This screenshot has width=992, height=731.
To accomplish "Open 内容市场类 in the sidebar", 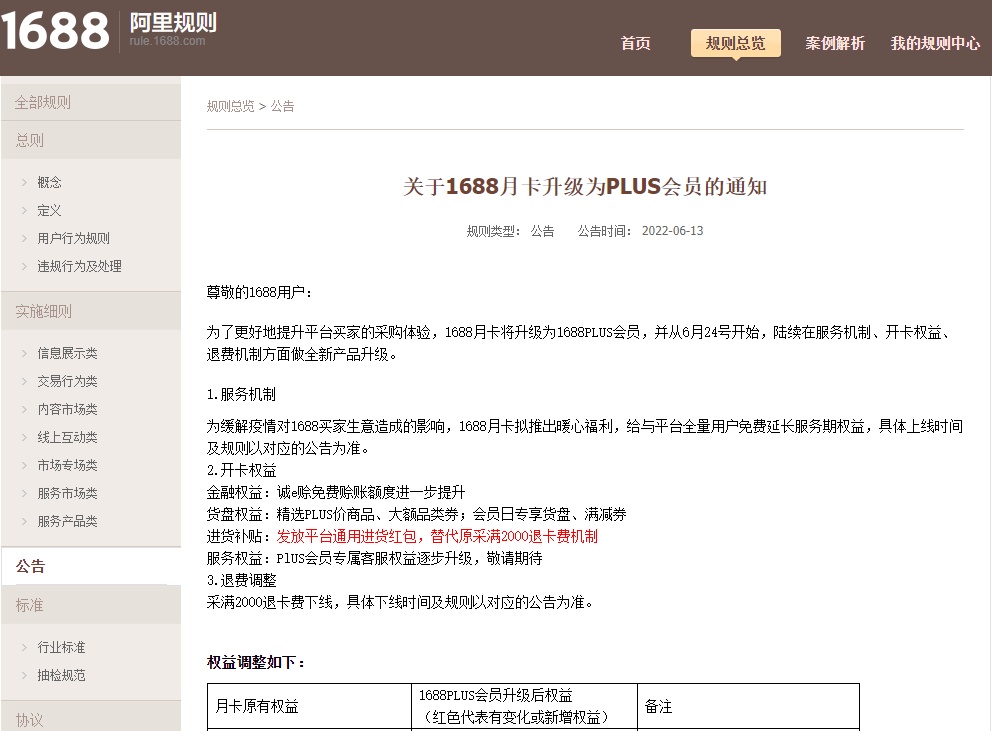I will (68, 409).
